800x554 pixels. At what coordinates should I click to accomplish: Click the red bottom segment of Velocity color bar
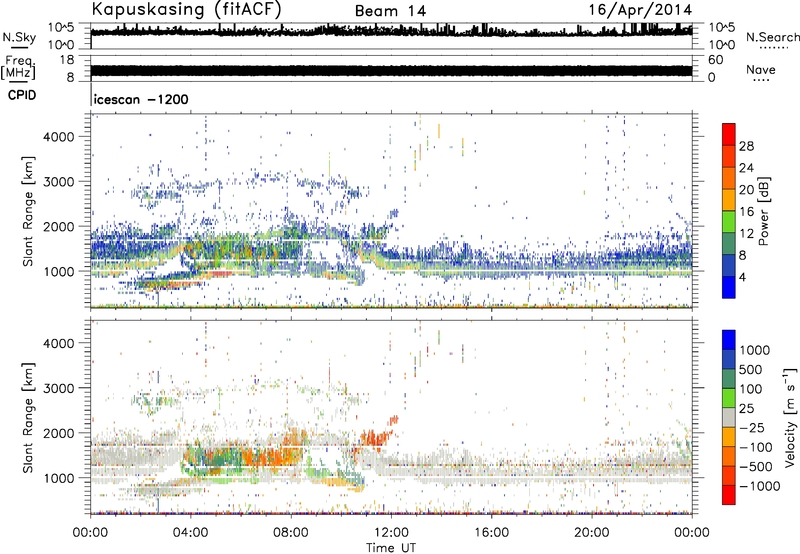pos(729,495)
